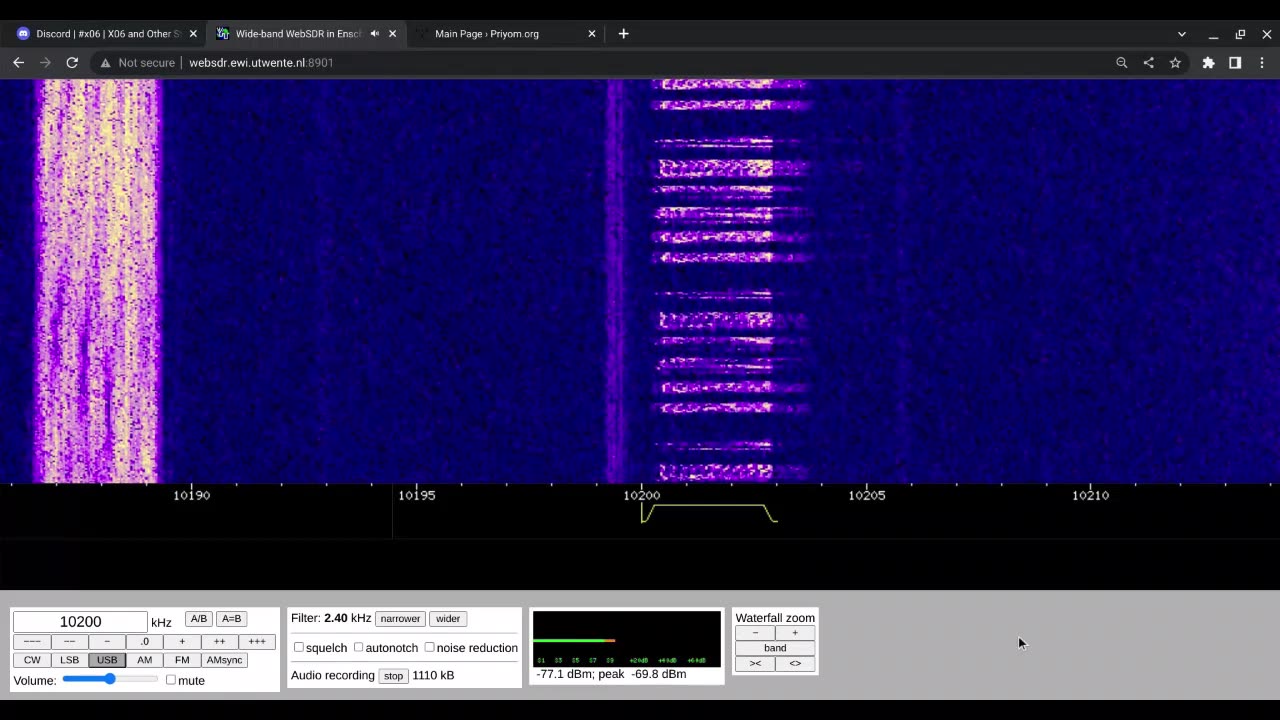Click the share page icon in address bar
The height and width of the screenshot is (720, 1280).
1148,62
